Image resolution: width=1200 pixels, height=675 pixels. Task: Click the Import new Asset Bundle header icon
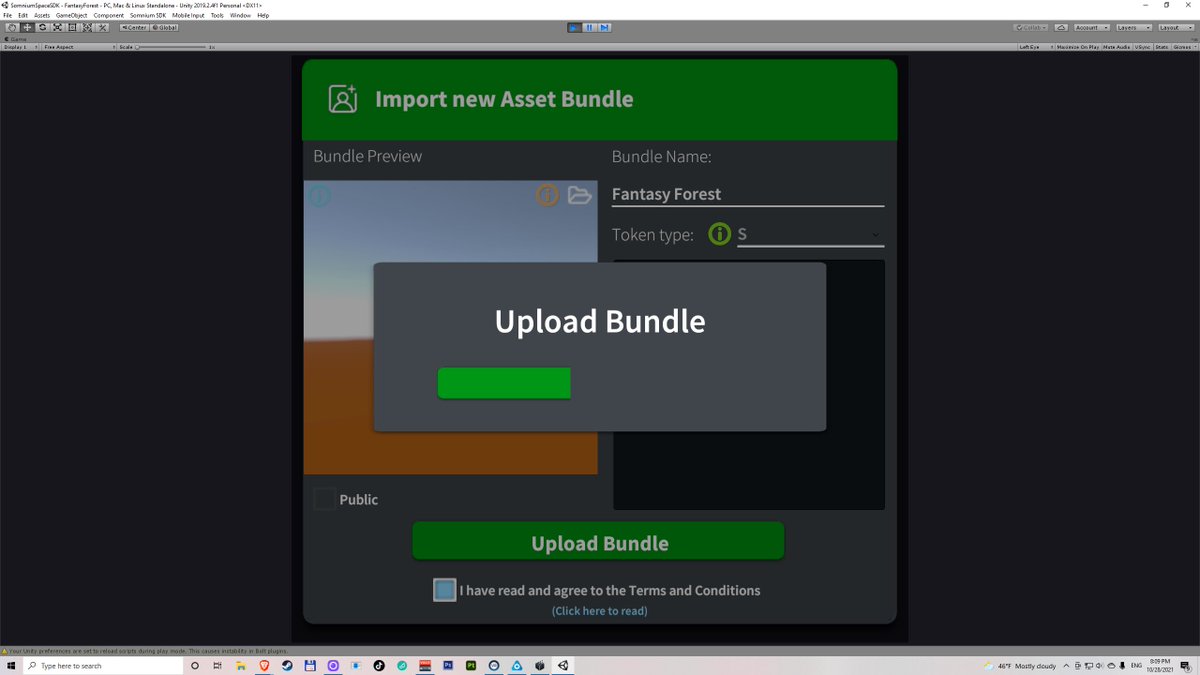[343, 99]
